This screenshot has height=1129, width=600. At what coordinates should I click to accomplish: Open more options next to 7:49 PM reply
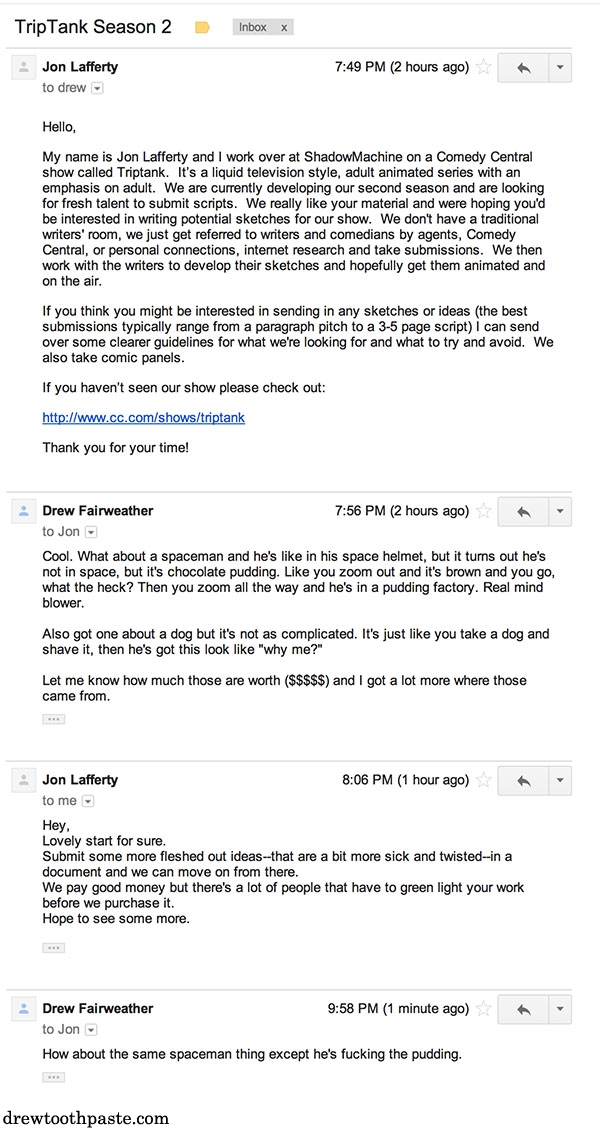[x=560, y=68]
